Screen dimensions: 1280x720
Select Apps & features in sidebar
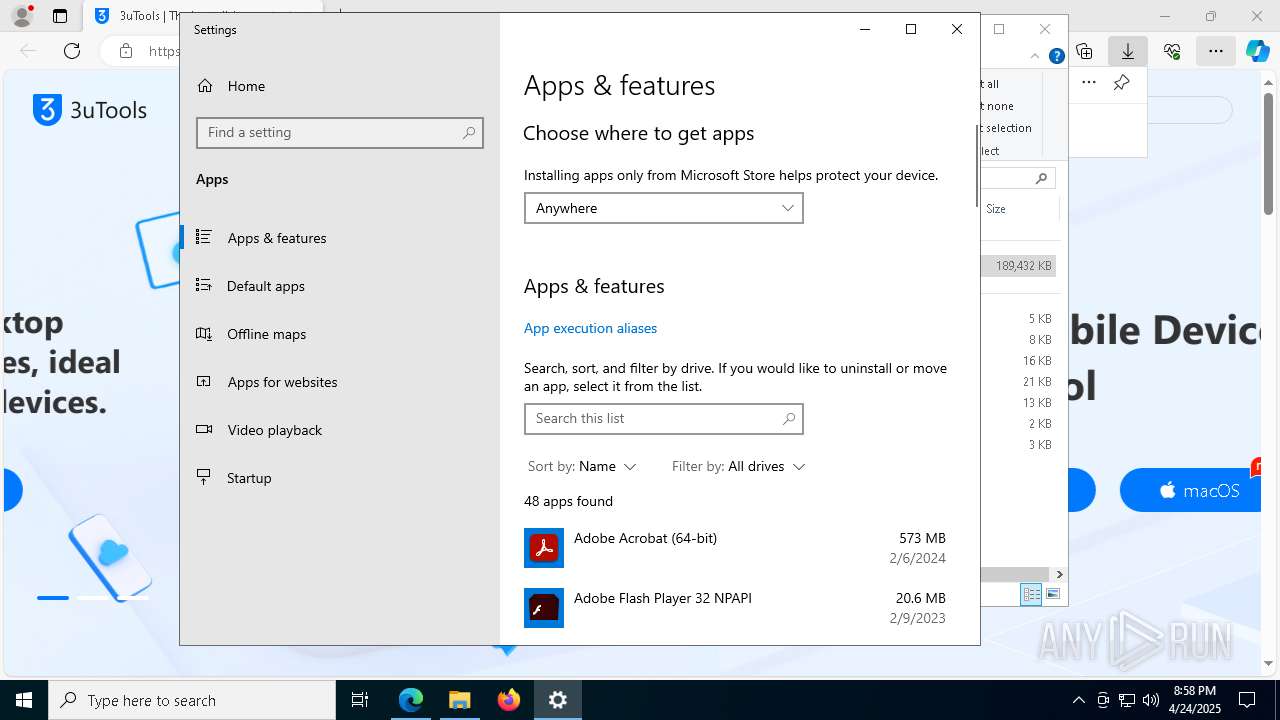[x=277, y=238]
